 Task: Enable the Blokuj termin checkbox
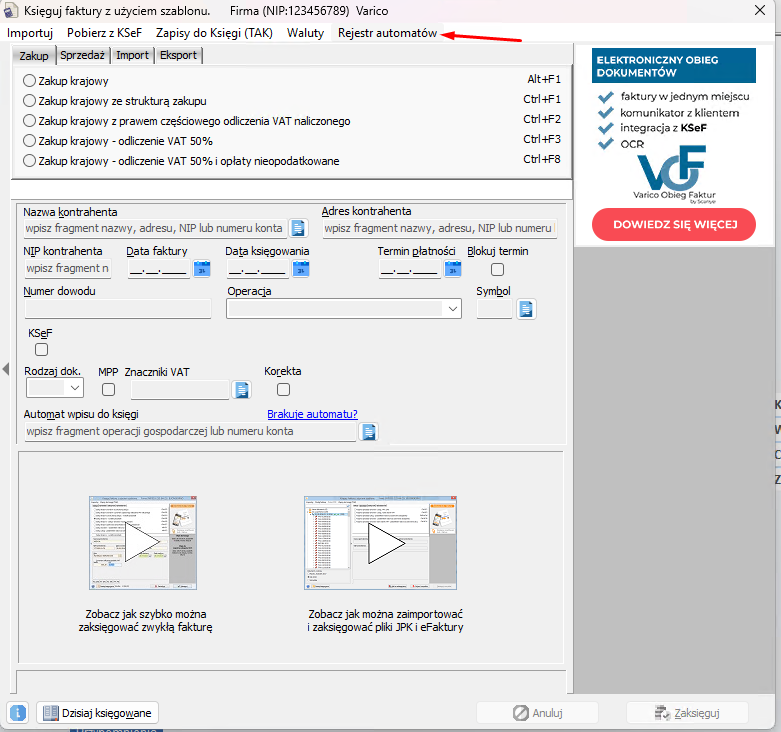pyautogui.click(x=497, y=269)
